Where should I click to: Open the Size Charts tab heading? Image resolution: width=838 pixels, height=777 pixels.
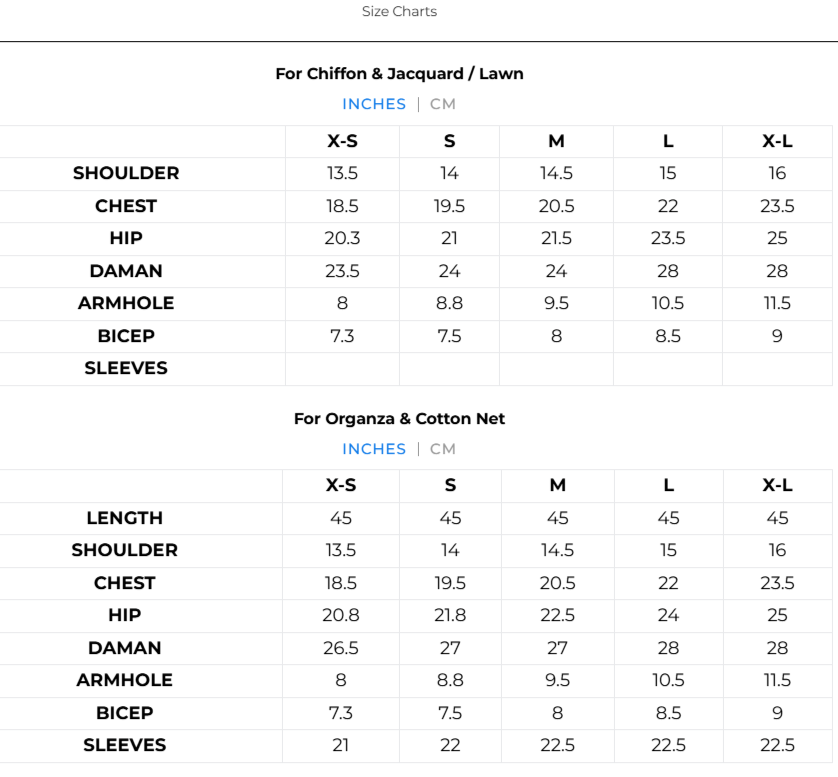point(399,12)
